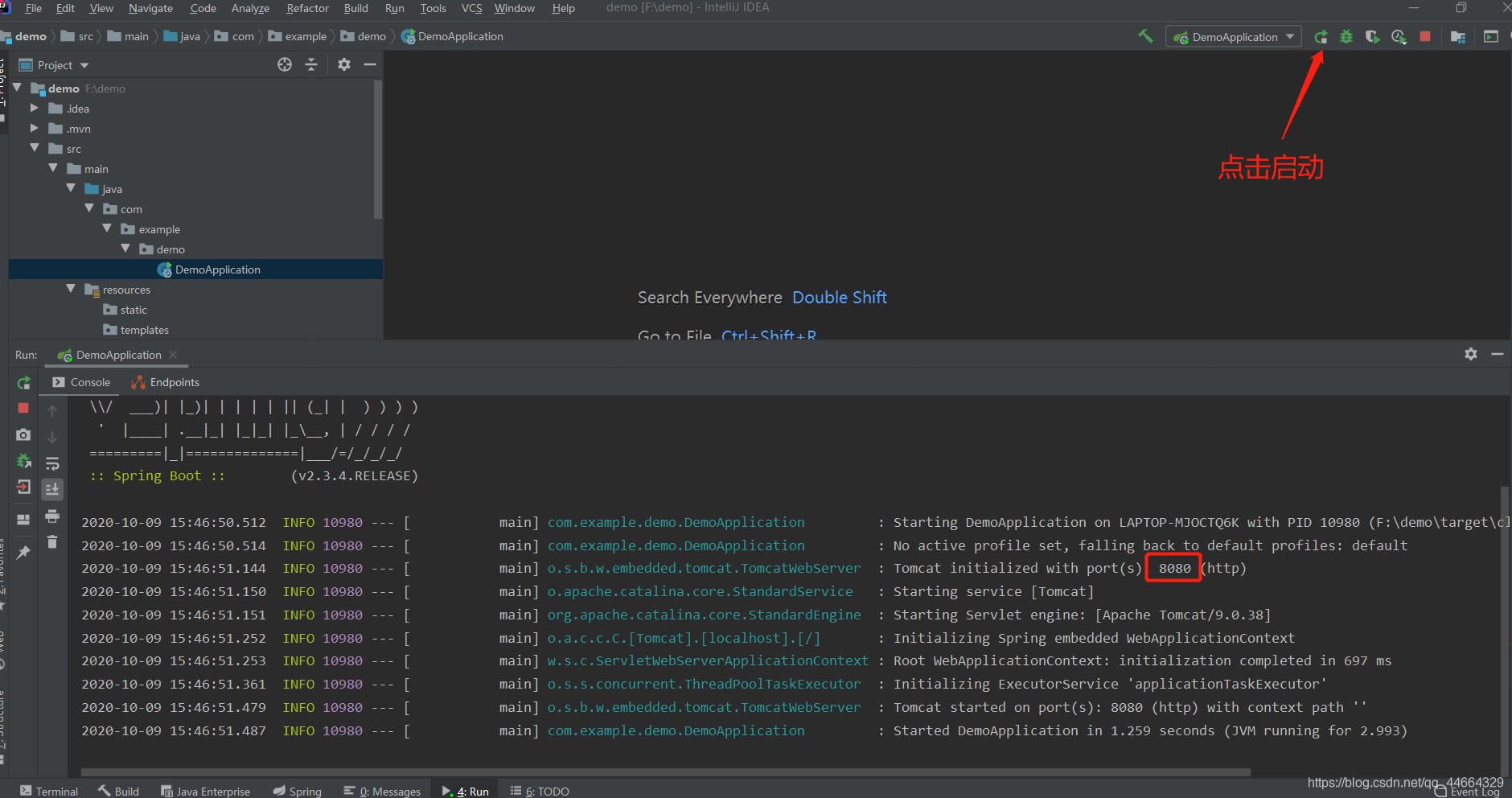Click the Rerun icon in the Run panel
This screenshot has height=798, width=1512.
23,383
